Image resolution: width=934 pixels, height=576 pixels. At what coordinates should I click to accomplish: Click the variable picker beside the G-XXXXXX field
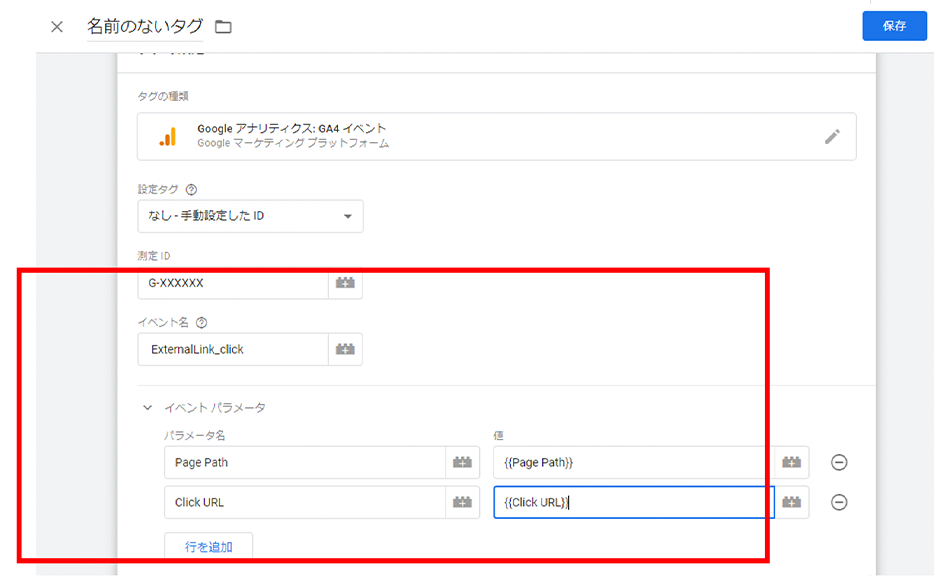pos(345,283)
